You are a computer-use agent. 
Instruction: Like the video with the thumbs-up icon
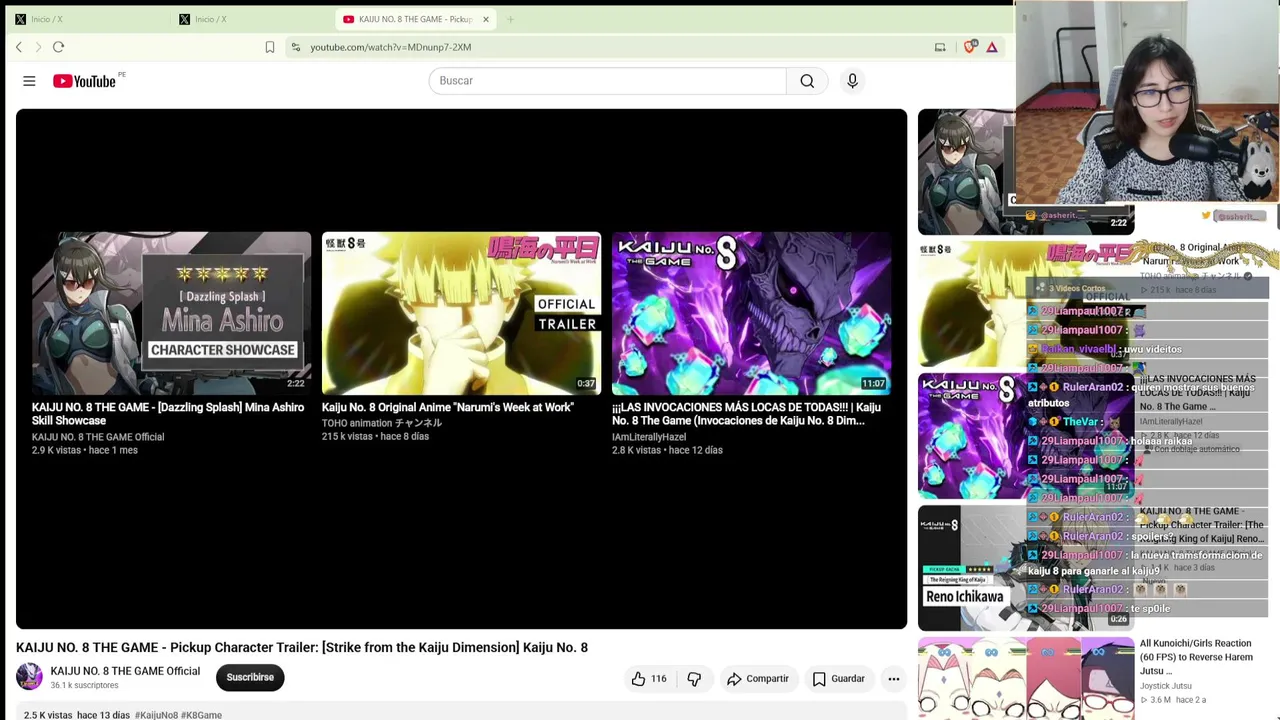638,679
